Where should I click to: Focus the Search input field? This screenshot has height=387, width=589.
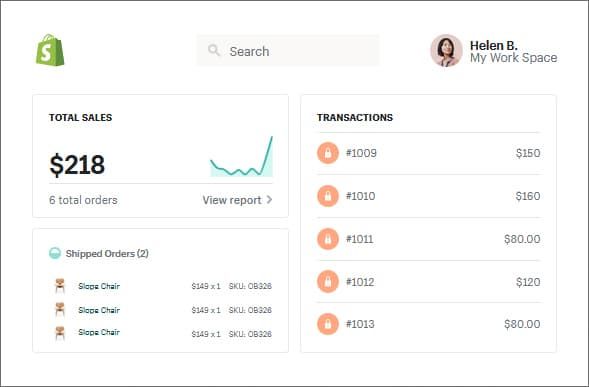[x=288, y=51]
